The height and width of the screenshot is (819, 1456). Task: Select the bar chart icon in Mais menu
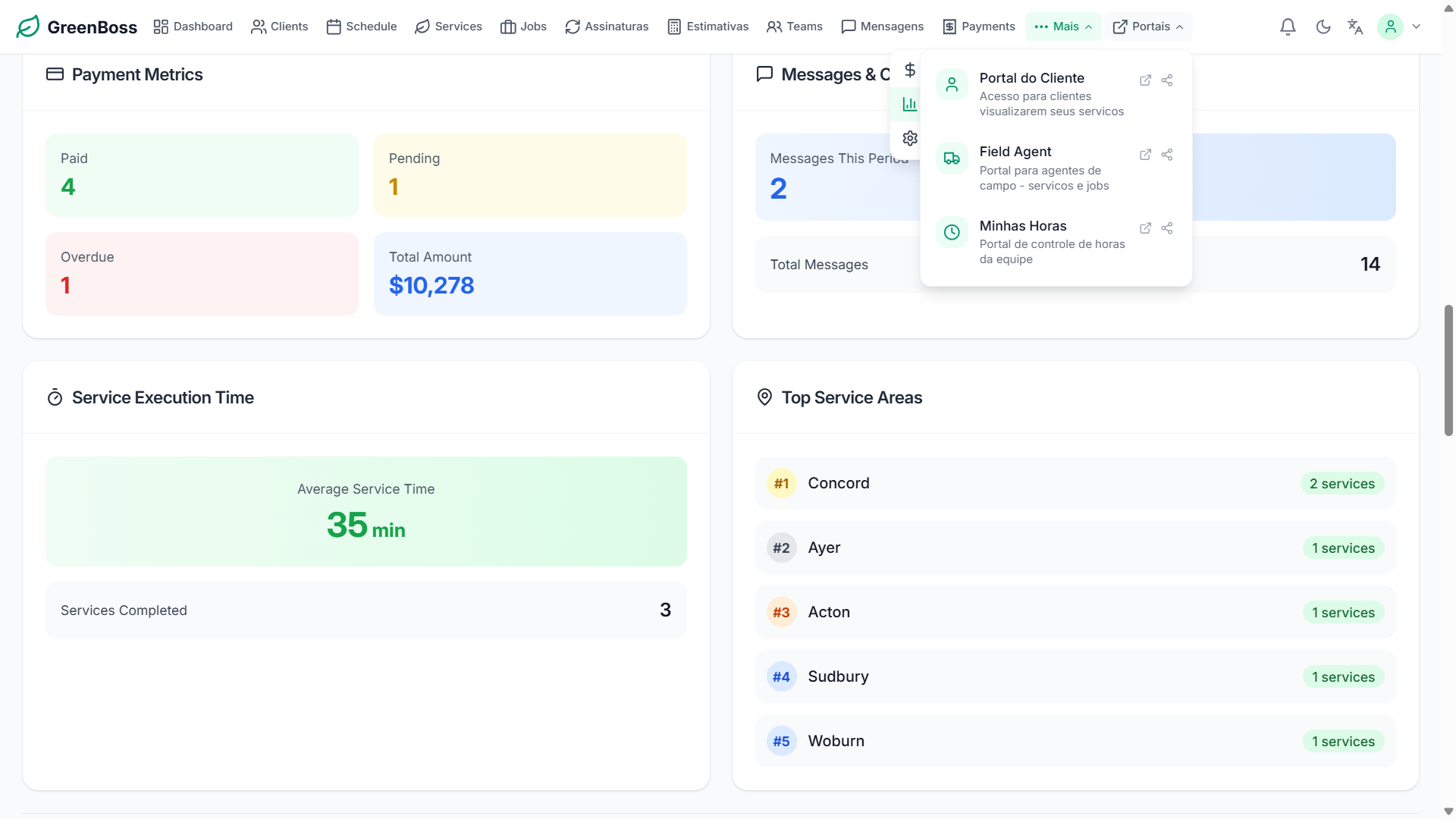click(x=909, y=104)
